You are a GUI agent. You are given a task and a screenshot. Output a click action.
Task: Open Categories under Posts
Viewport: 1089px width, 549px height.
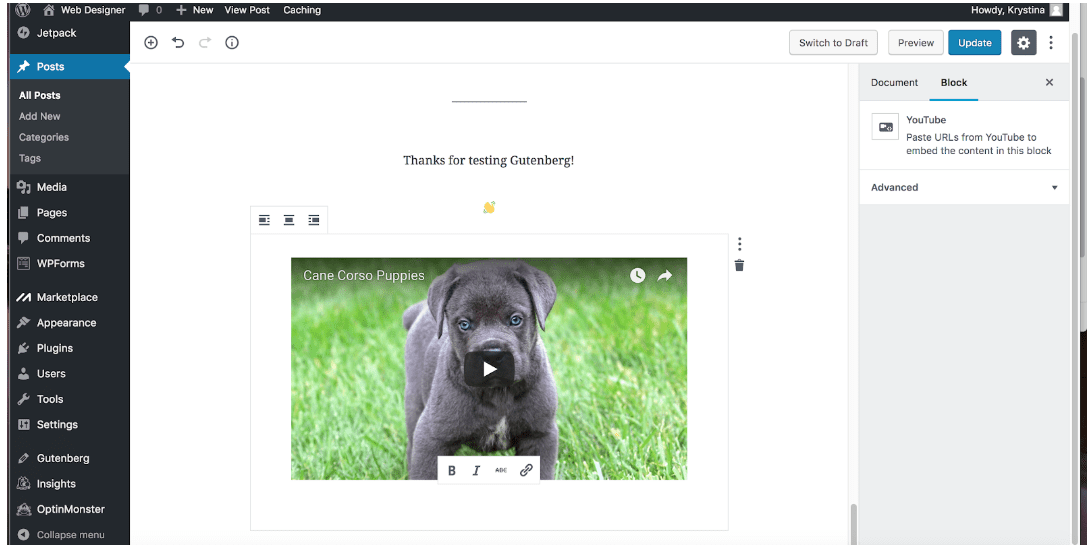pyautogui.click(x=44, y=137)
